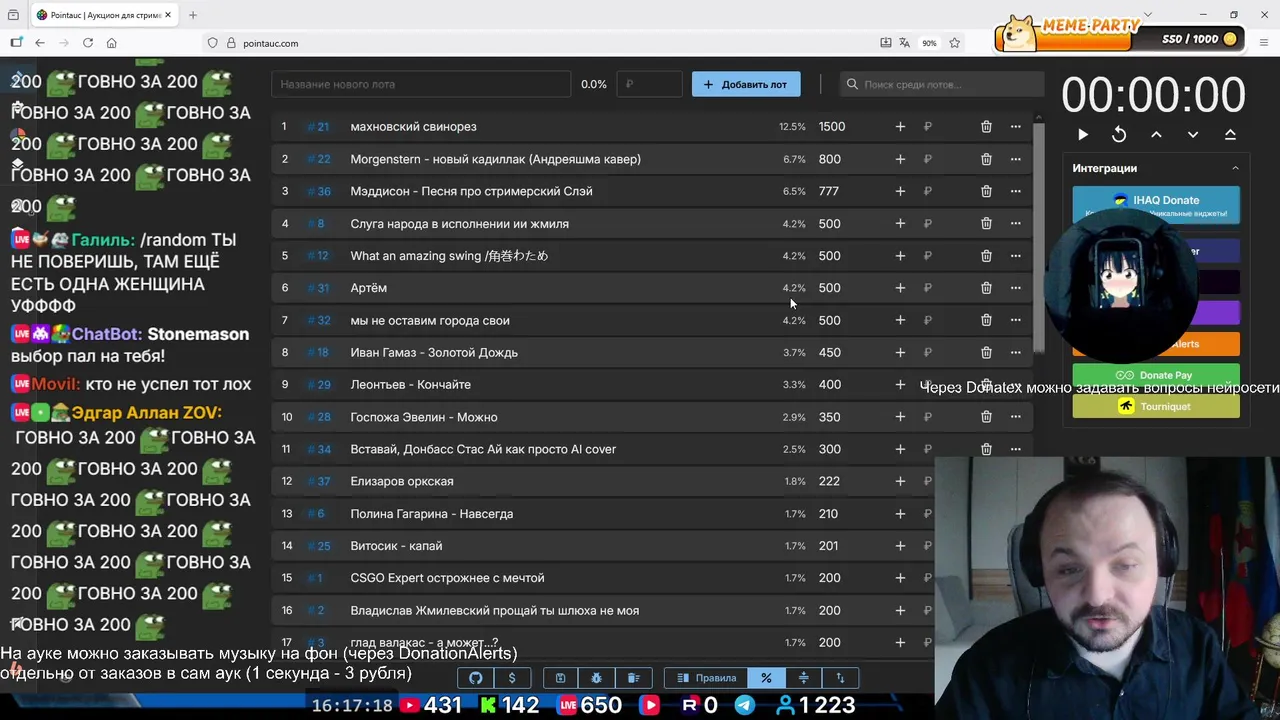Decrease timer using the down arrow
Screen dimensions: 1280x720
pyautogui.click(x=1193, y=134)
